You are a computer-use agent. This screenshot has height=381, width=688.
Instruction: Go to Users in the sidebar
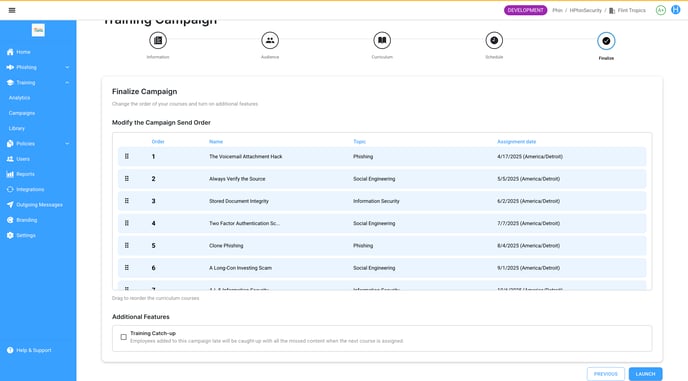tap(23, 159)
